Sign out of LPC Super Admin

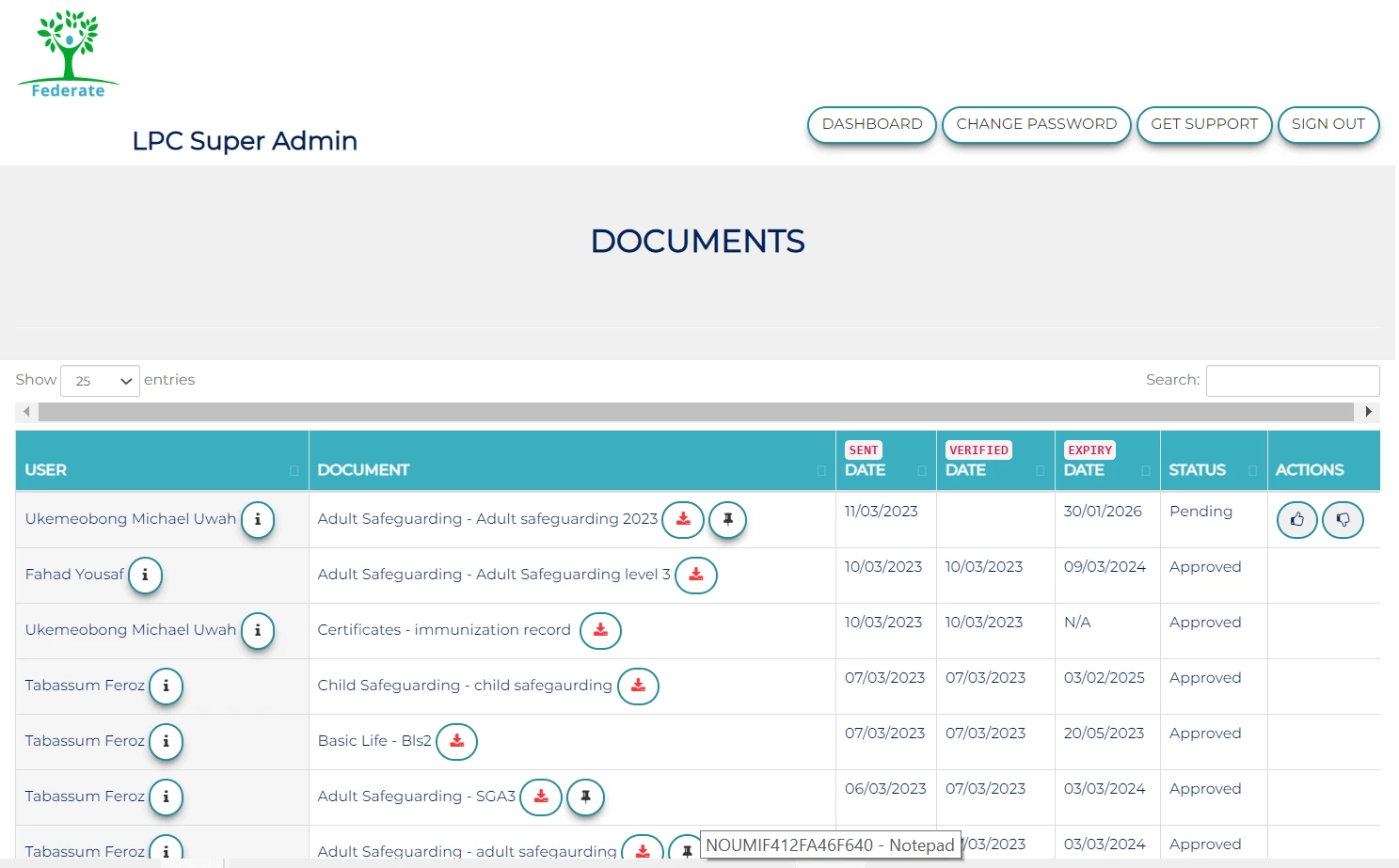click(x=1327, y=124)
